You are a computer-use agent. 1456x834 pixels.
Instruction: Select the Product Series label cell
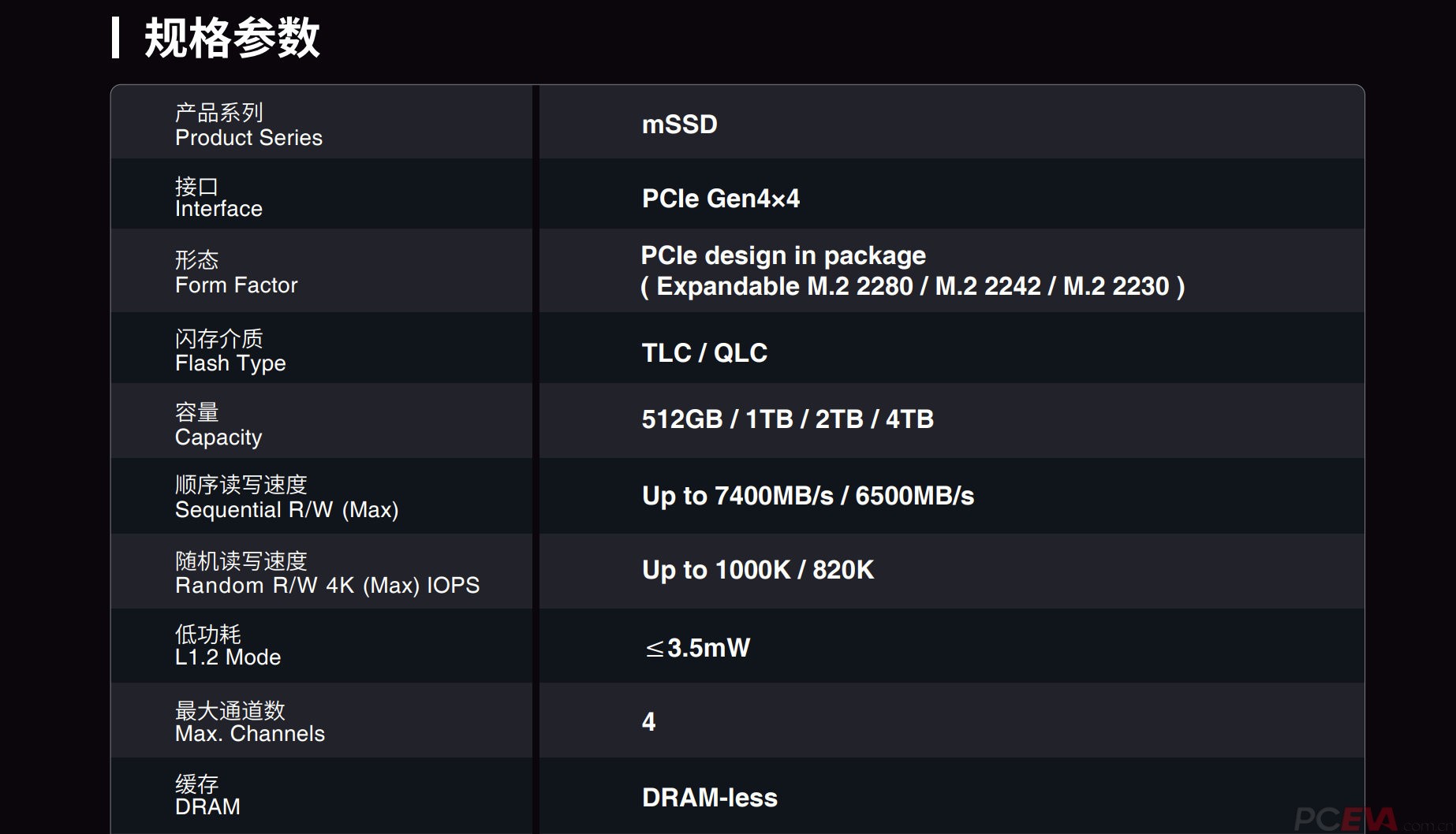click(x=248, y=125)
